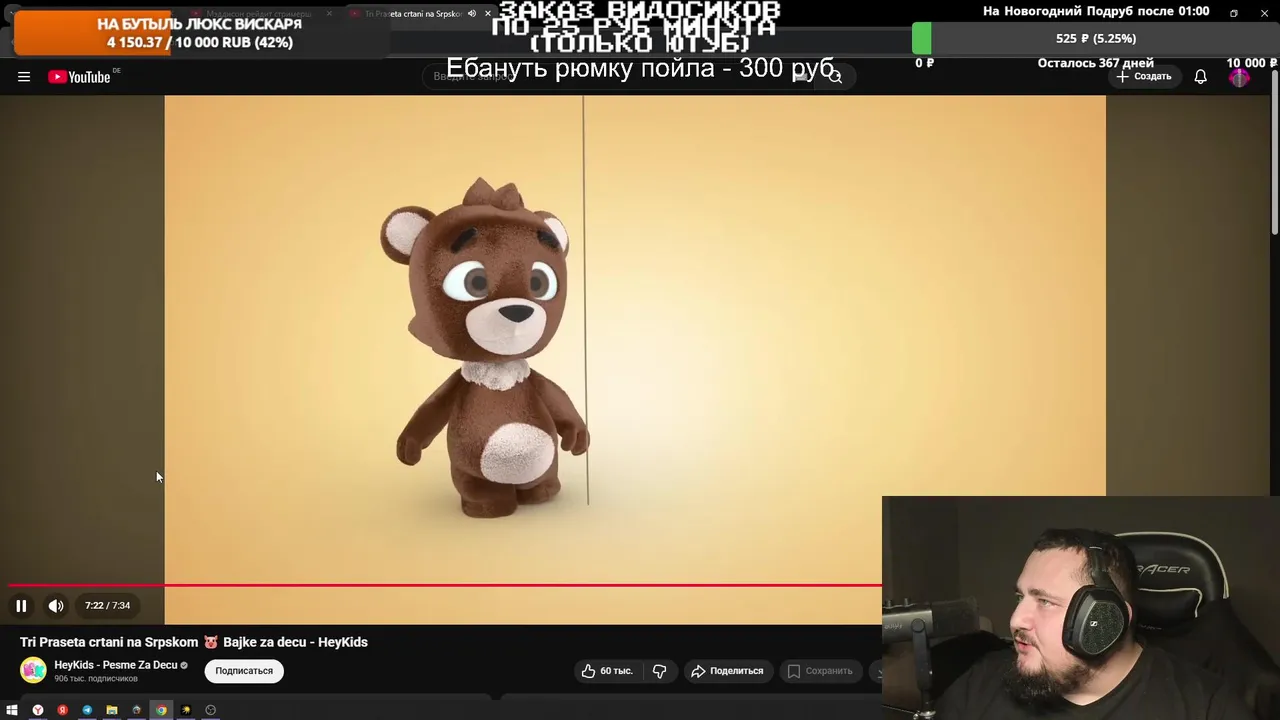
Task: Focus the YouTube search input field
Action: click(620, 77)
